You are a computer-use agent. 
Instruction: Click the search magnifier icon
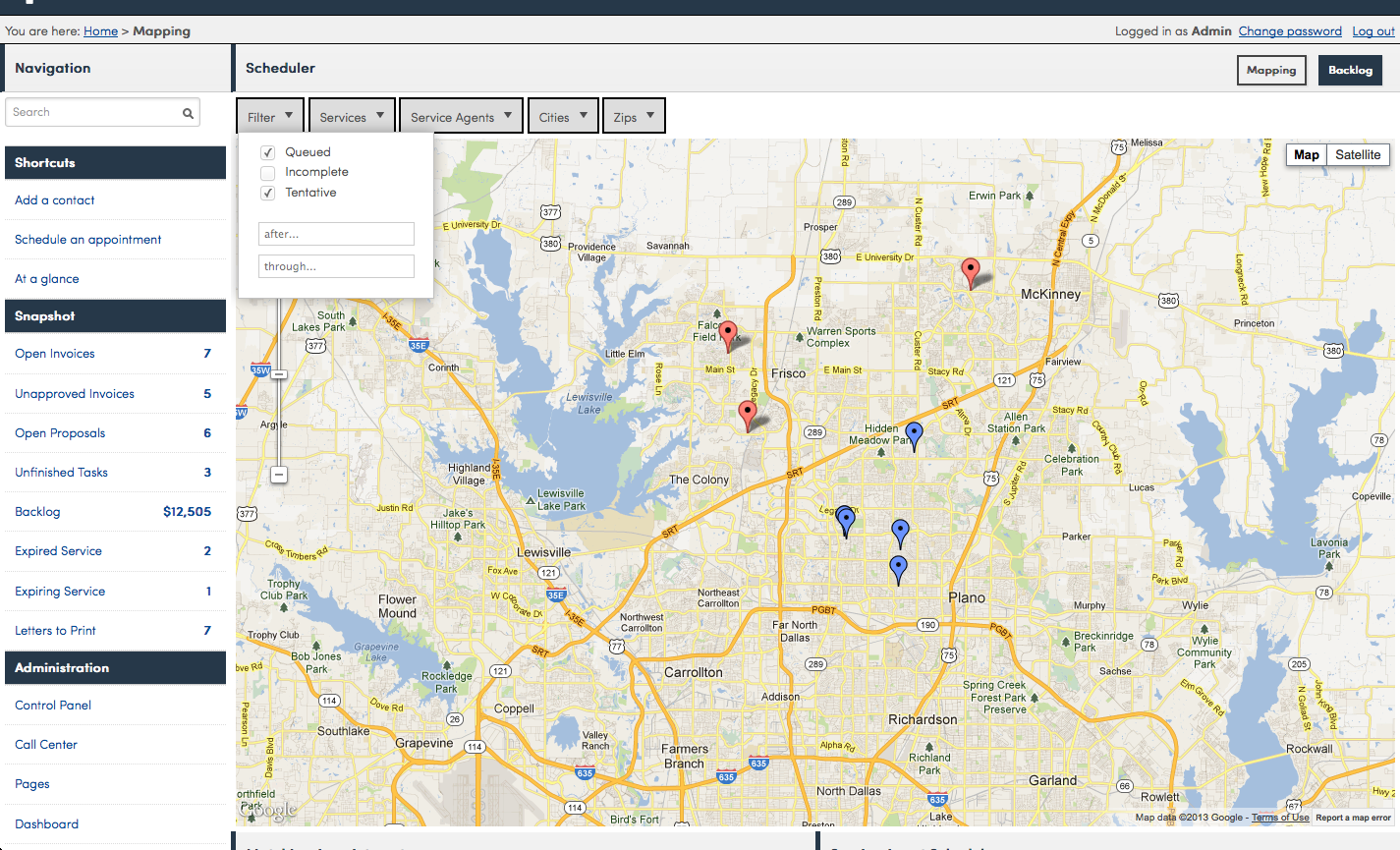click(188, 113)
